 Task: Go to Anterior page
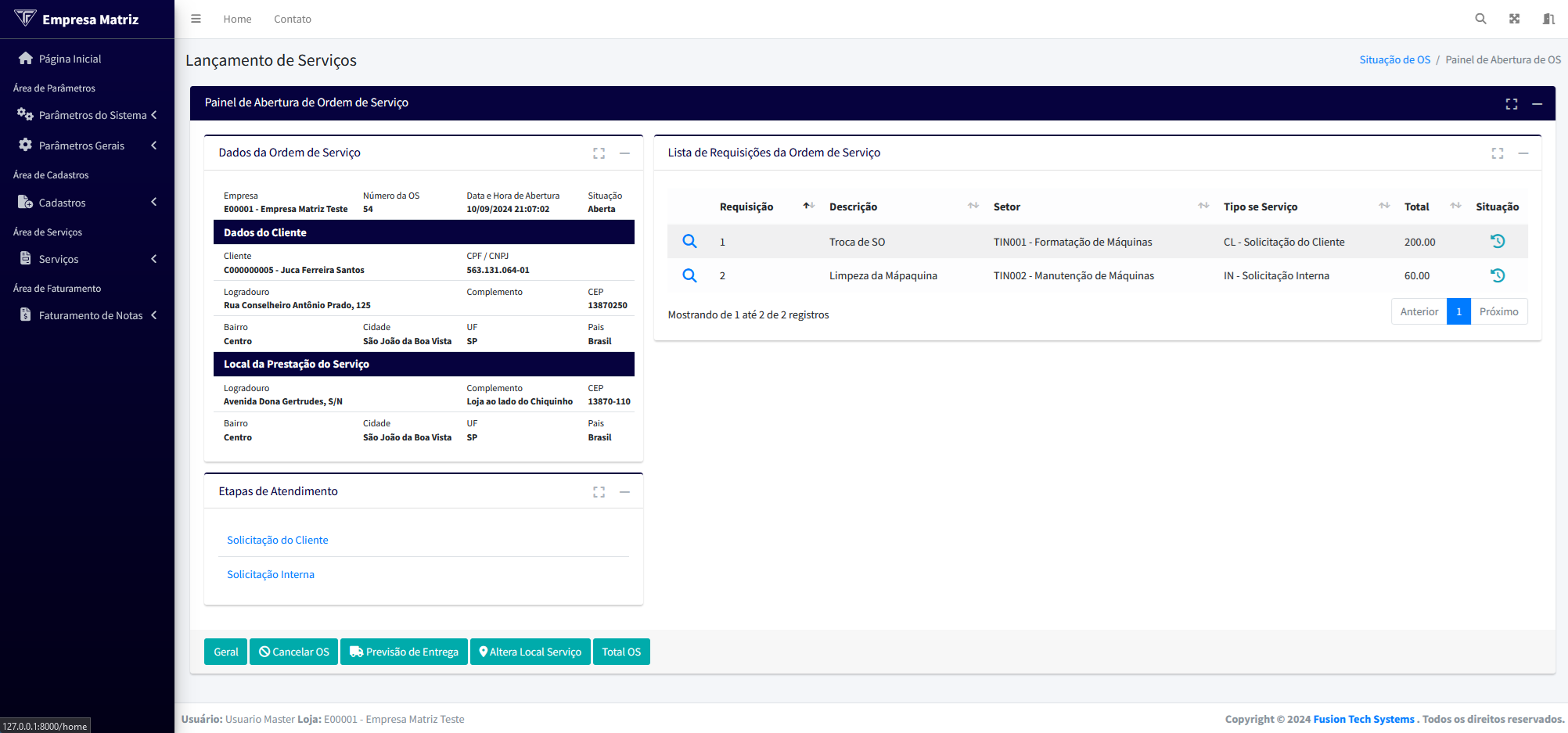coord(1419,311)
